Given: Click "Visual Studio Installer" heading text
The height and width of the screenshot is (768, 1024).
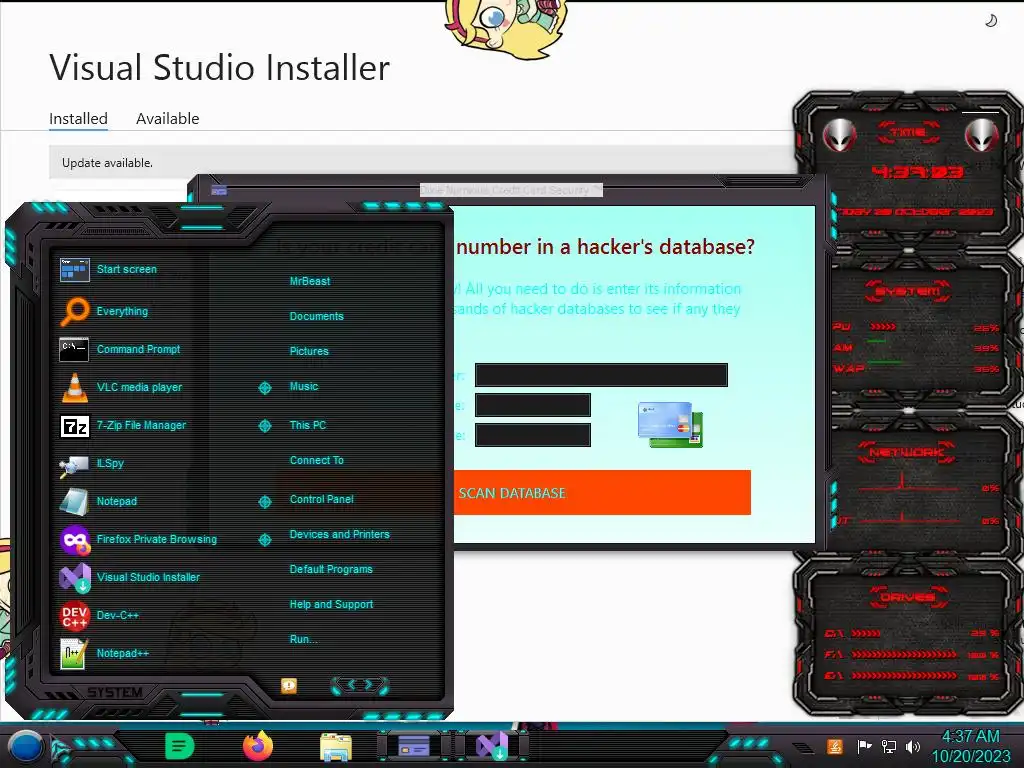Looking at the screenshot, I should coord(219,67).
